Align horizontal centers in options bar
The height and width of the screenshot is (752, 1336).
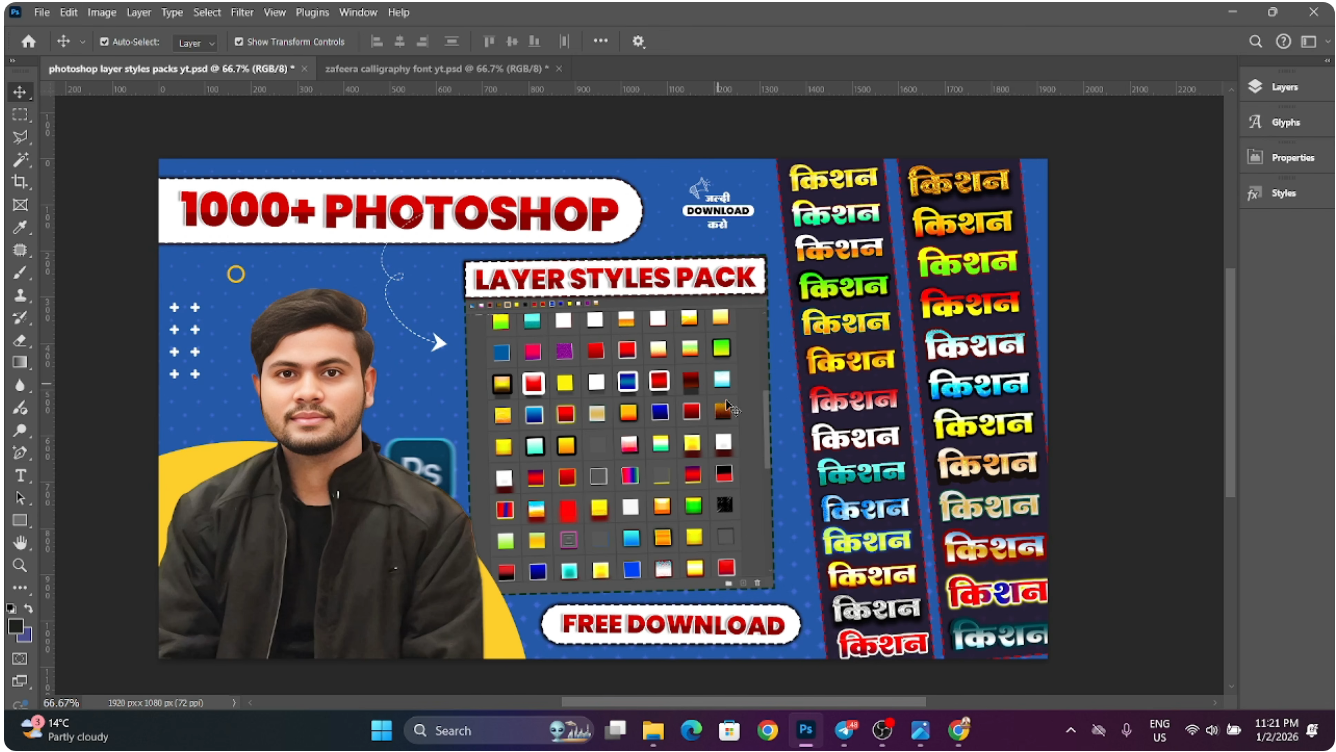[400, 42]
